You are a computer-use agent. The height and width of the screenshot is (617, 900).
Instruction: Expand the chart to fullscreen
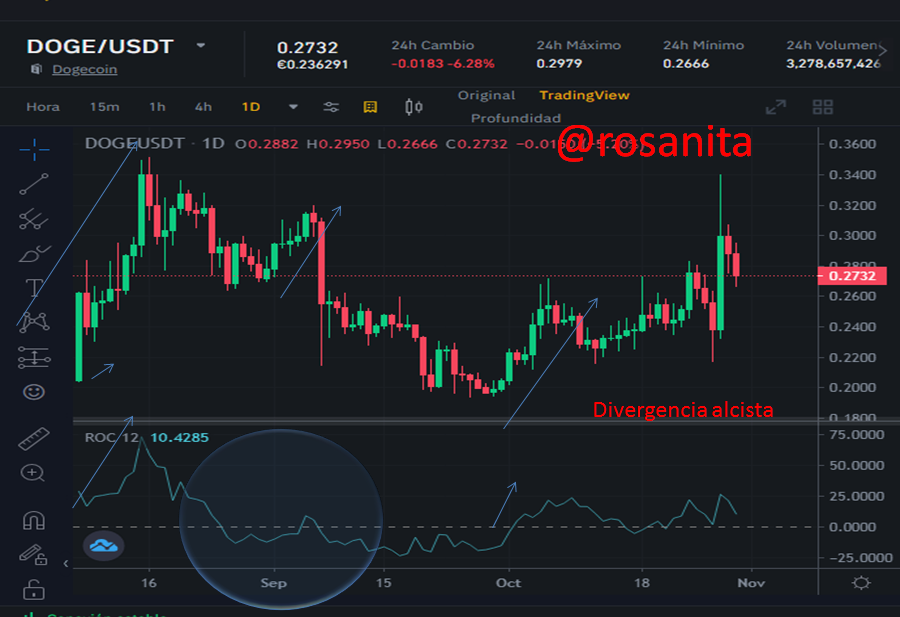coord(776,107)
